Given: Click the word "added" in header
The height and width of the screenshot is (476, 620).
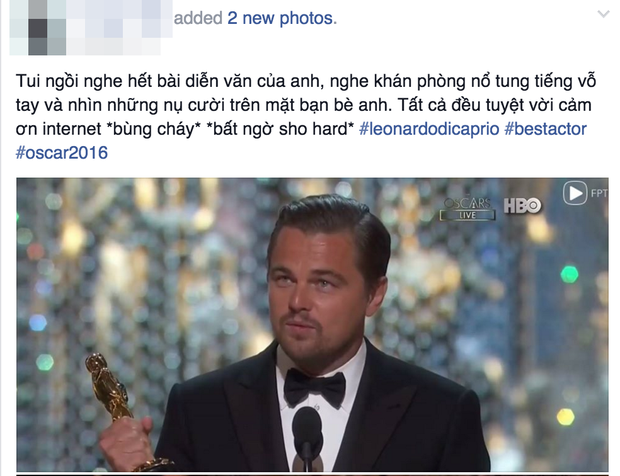Looking at the screenshot, I should [198, 18].
